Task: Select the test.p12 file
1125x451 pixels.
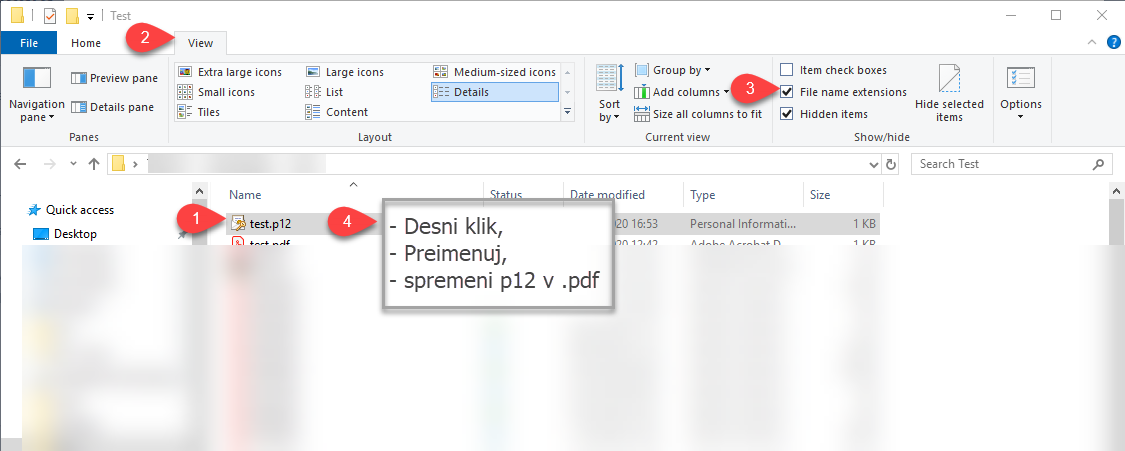Action: 270,223
